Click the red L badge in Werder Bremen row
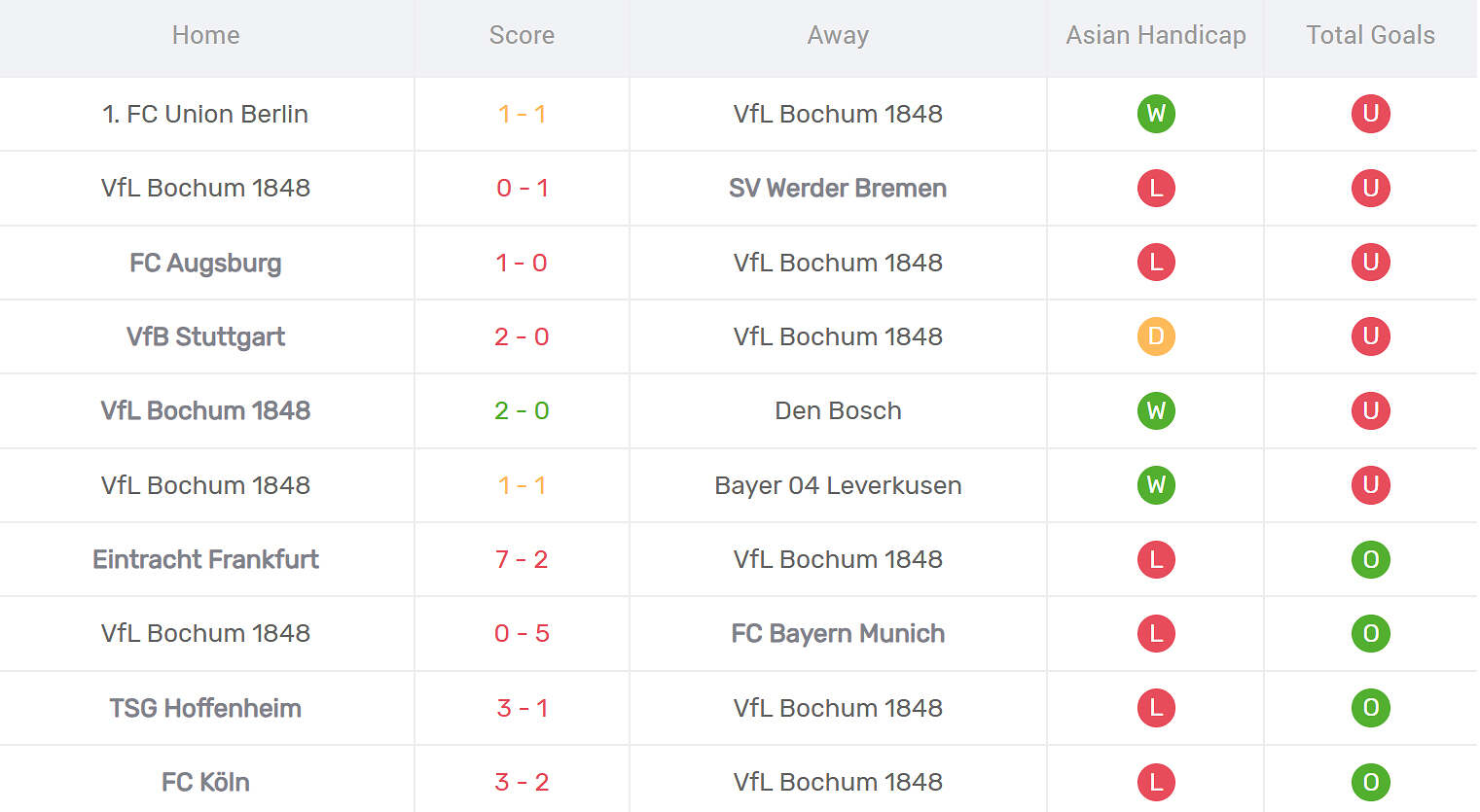1480x812 pixels. tap(1156, 188)
